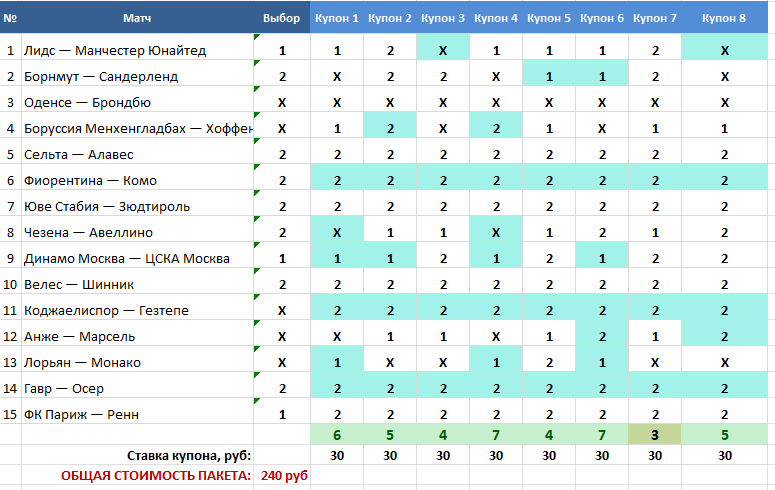Select the Гавр — Осер match cell

pos(137,389)
